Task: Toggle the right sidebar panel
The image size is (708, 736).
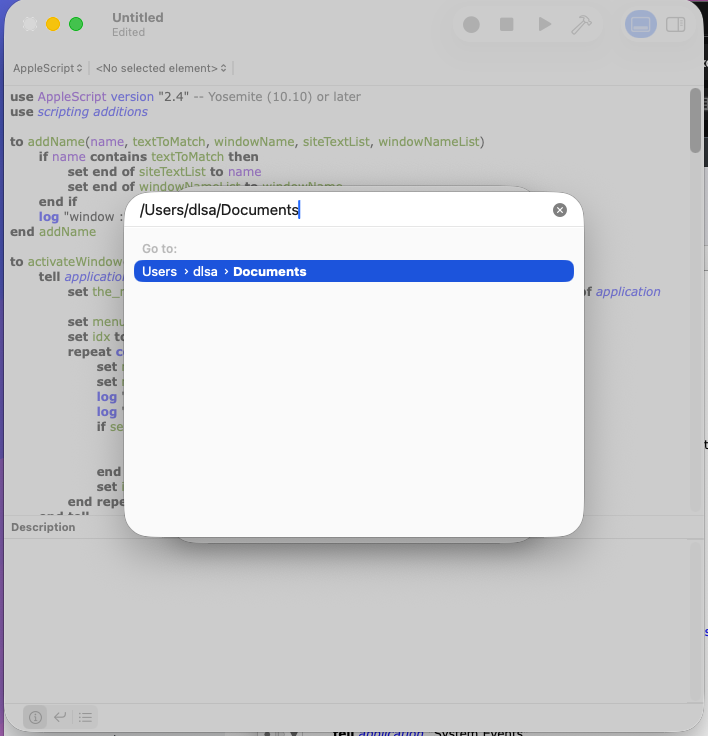Action: tap(676, 24)
